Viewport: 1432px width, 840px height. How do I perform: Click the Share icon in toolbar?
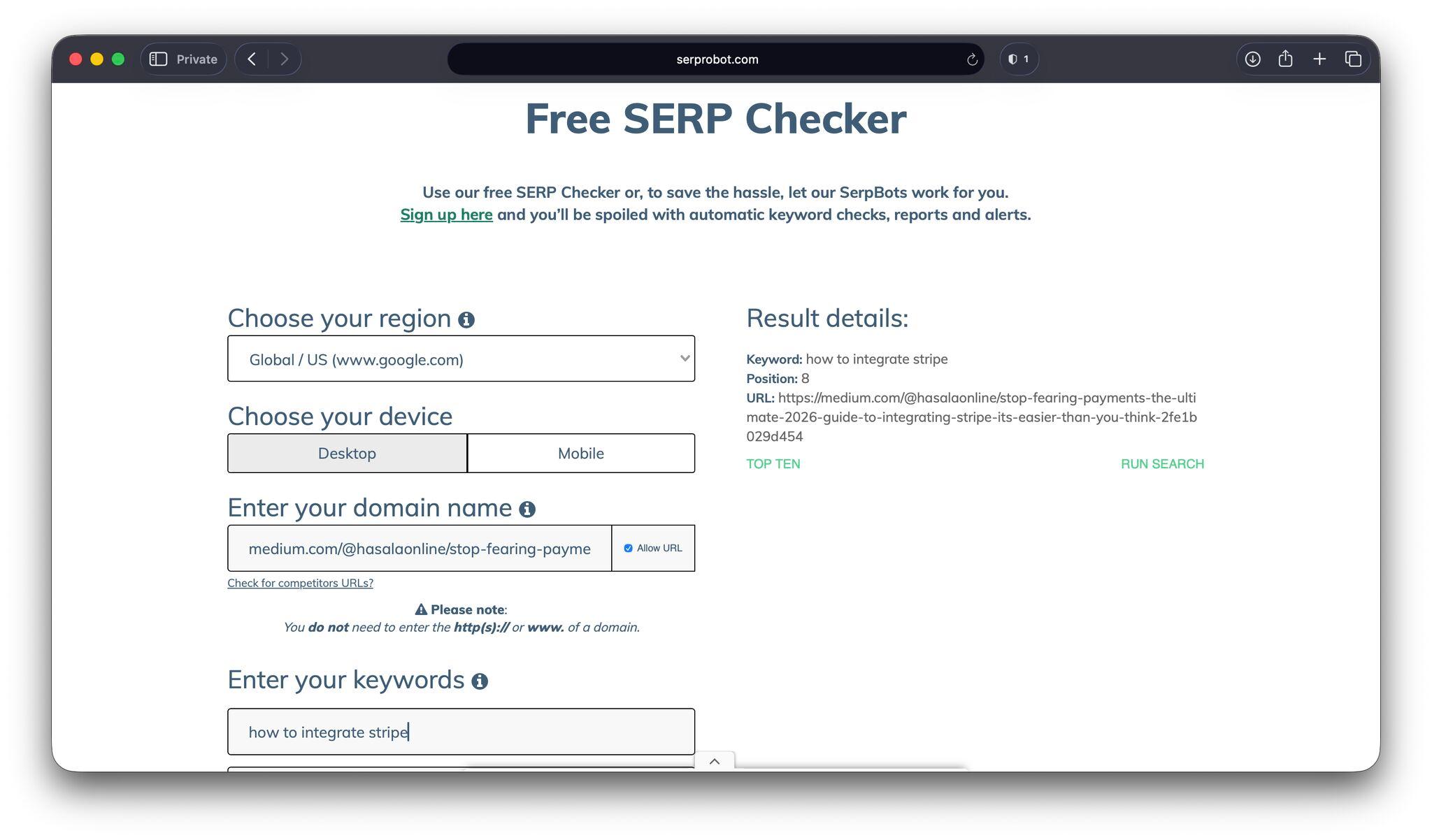pos(1285,59)
